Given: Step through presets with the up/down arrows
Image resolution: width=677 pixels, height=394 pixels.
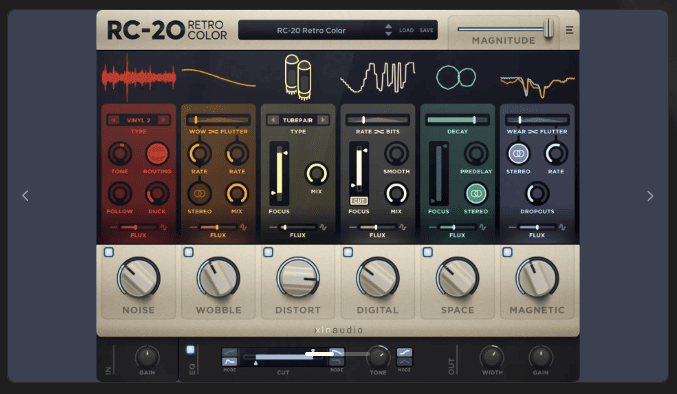Looking at the screenshot, I should point(388,30).
